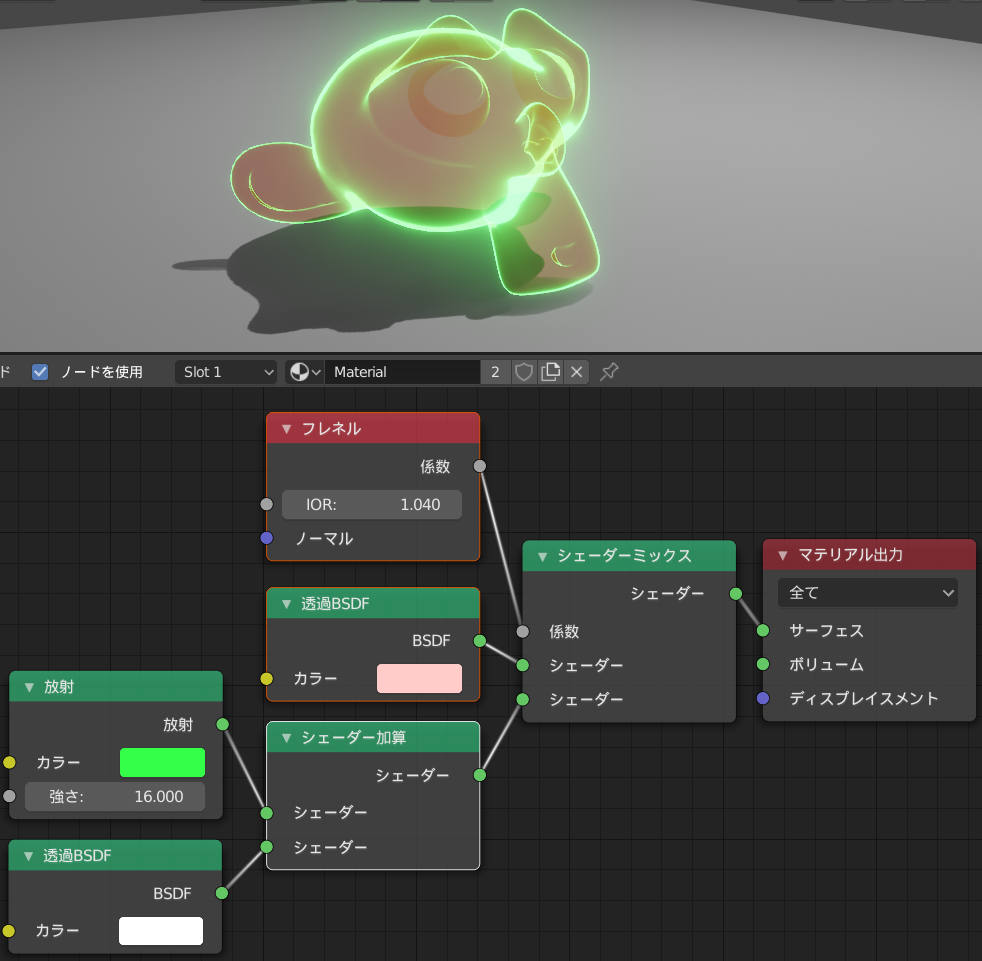This screenshot has height=961, width=982.
Task: Open the white カラー swatch
Action: tap(161, 931)
